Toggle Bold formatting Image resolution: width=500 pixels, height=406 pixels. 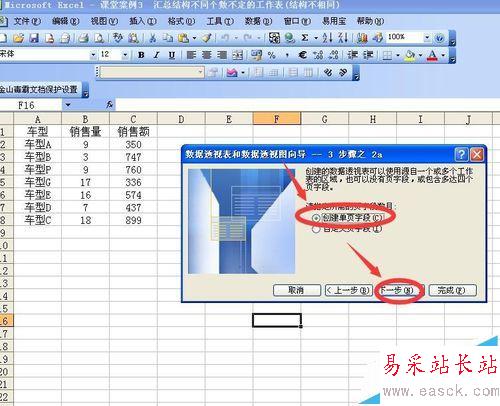tap(141, 55)
